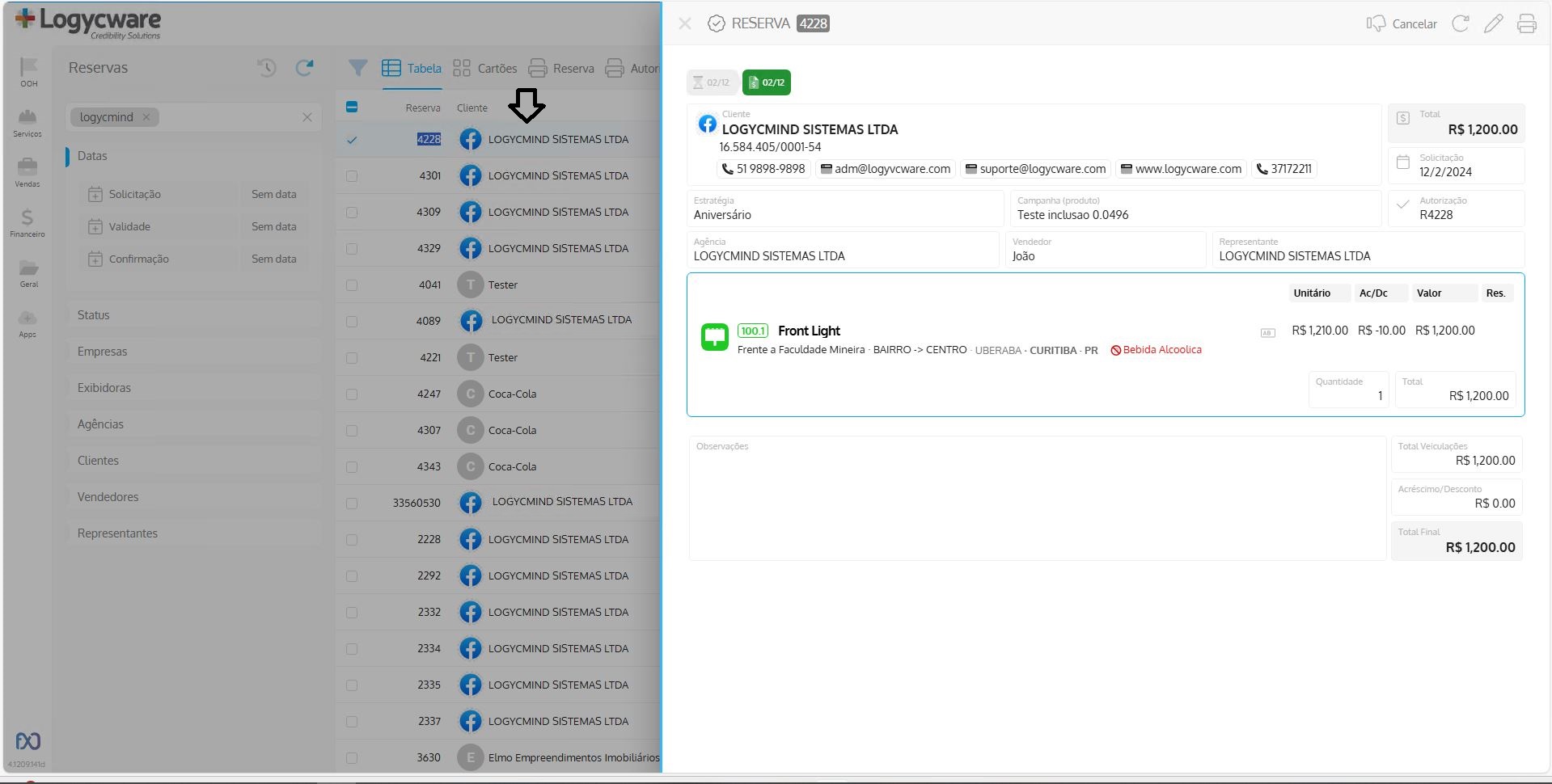Expand the Agências filter section

(194, 424)
